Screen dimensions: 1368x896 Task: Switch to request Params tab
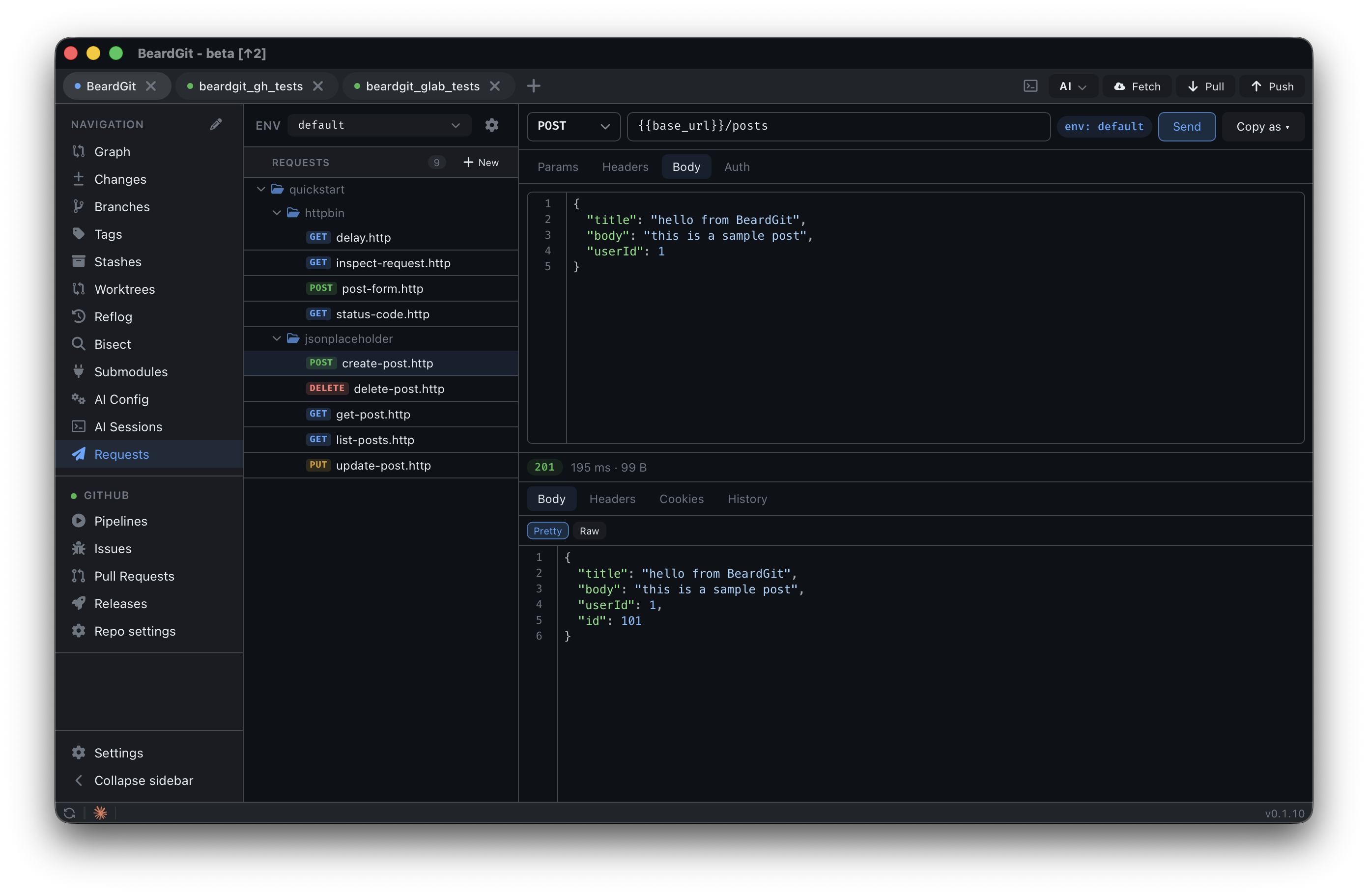point(558,167)
